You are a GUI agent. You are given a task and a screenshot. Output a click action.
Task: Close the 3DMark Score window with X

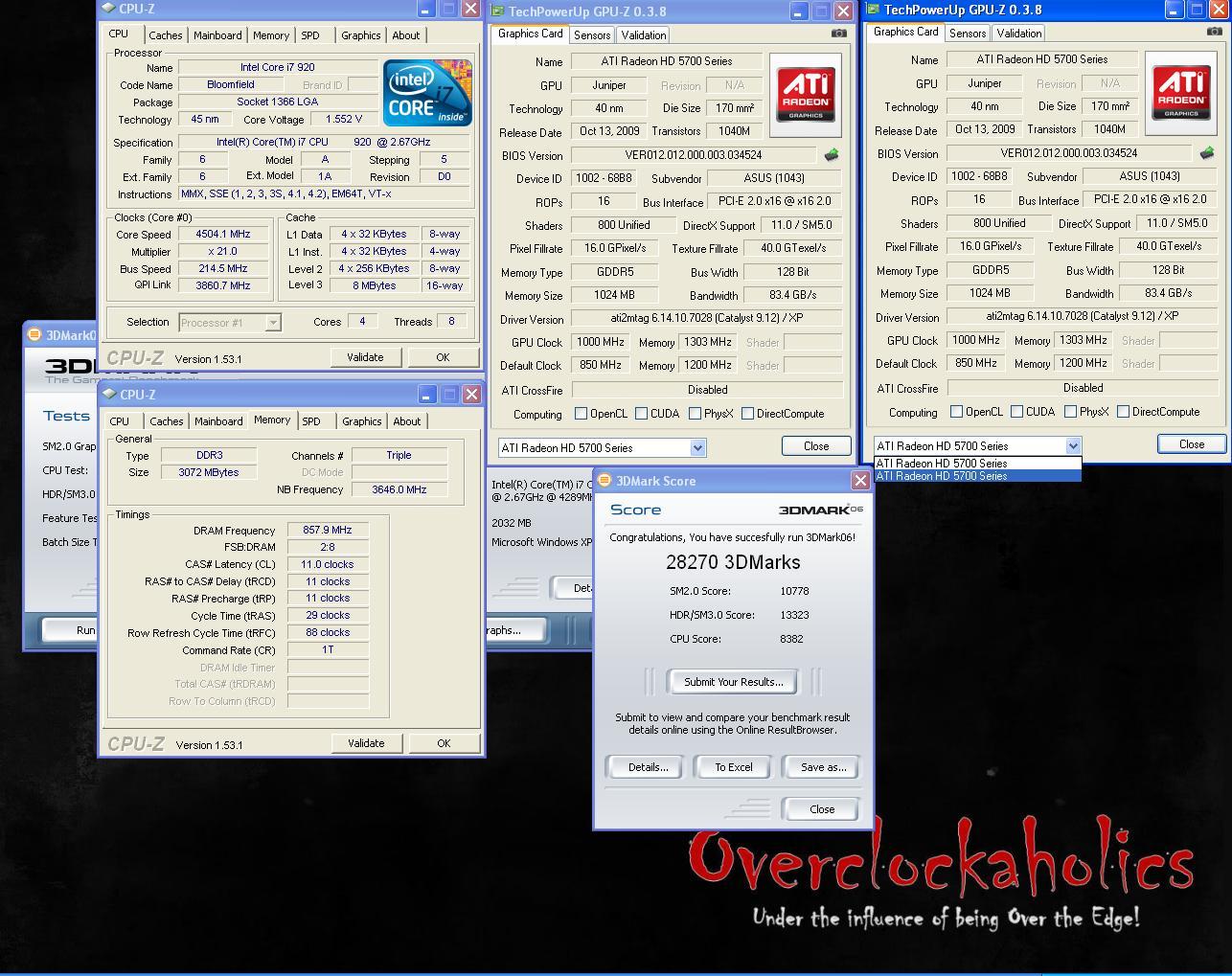click(x=860, y=481)
